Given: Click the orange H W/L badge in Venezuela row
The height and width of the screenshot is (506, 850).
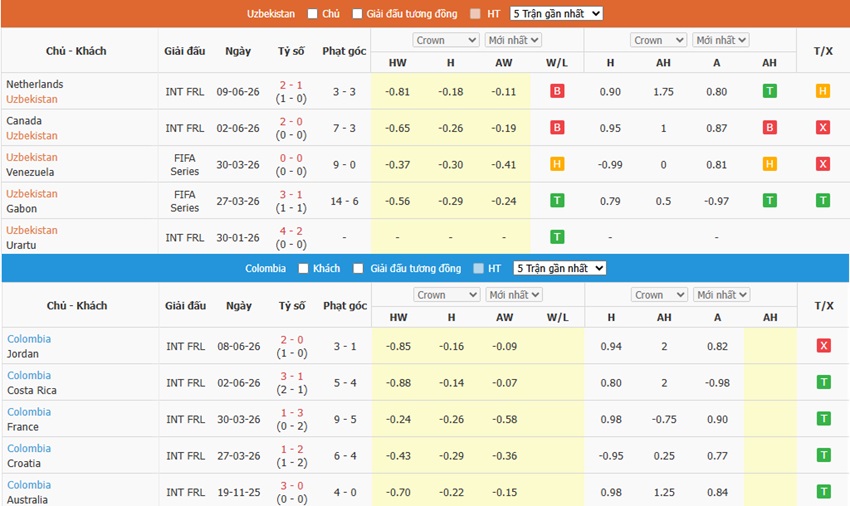Looking at the screenshot, I should click(x=557, y=164).
